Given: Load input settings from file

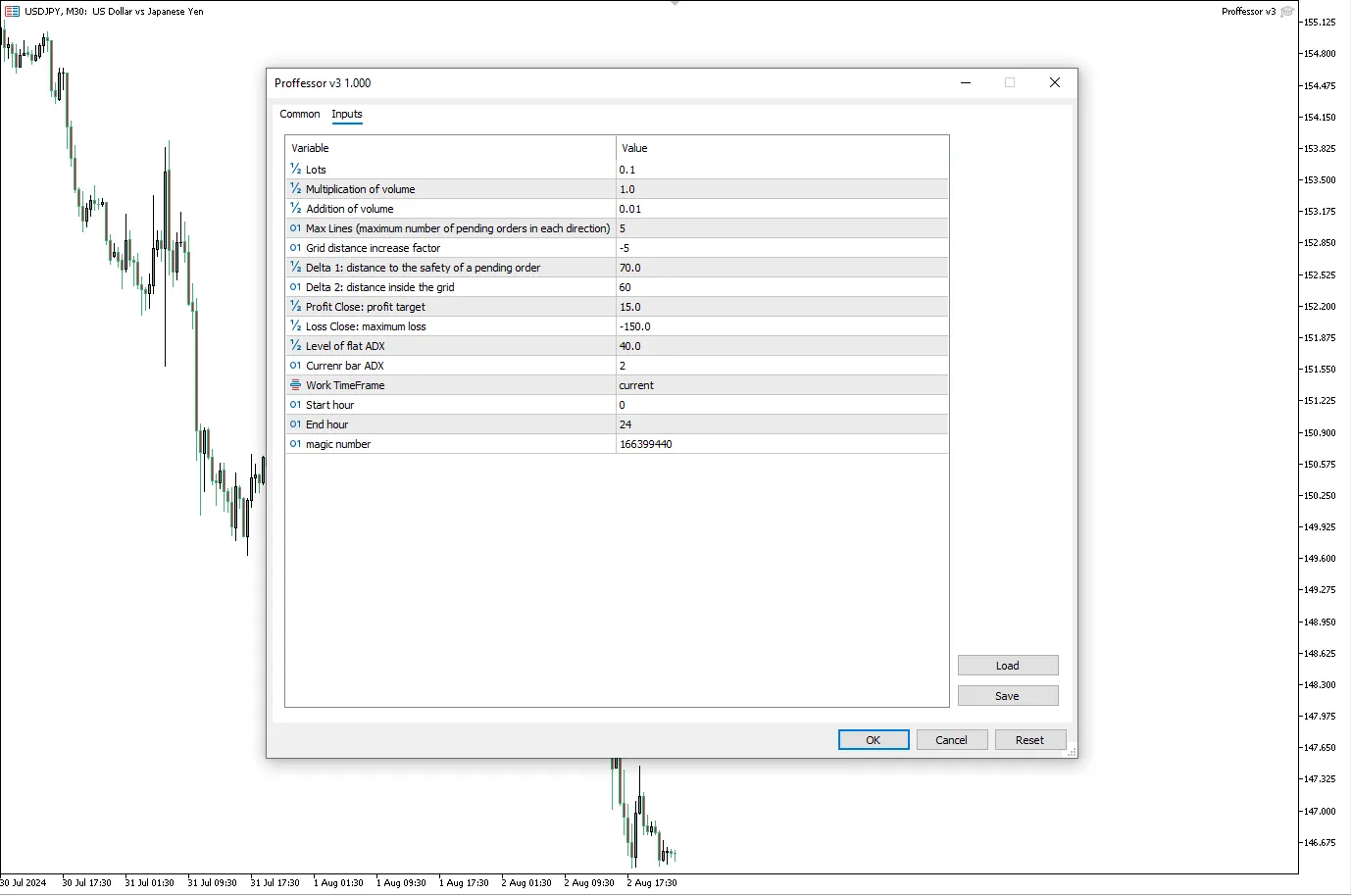Looking at the screenshot, I should (x=1007, y=666).
